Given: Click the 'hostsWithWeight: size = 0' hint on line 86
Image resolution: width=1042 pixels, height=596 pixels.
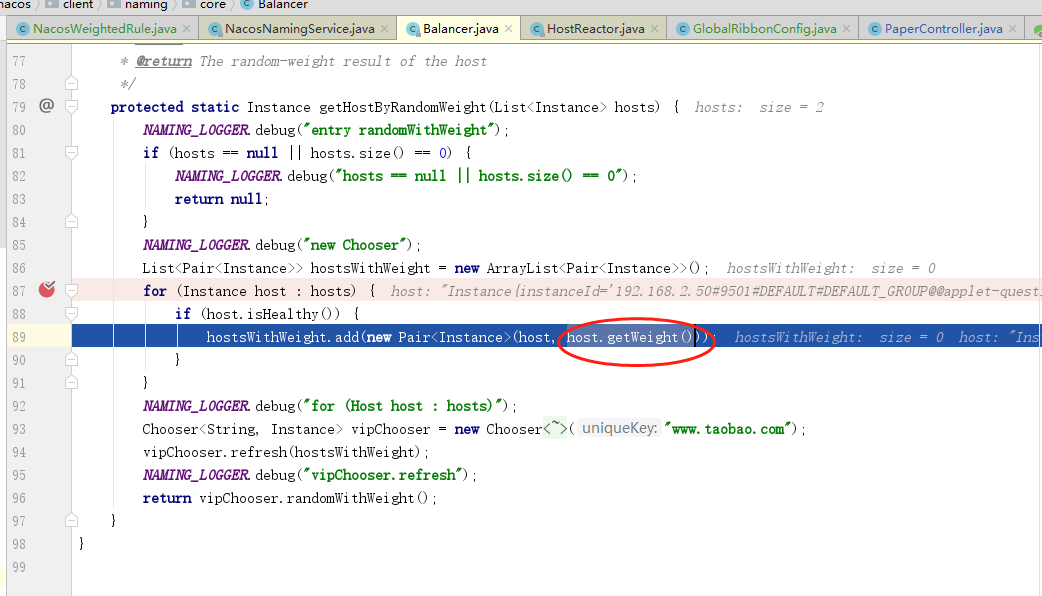Looking at the screenshot, I should pyautogui.click(x=831, y=268).
